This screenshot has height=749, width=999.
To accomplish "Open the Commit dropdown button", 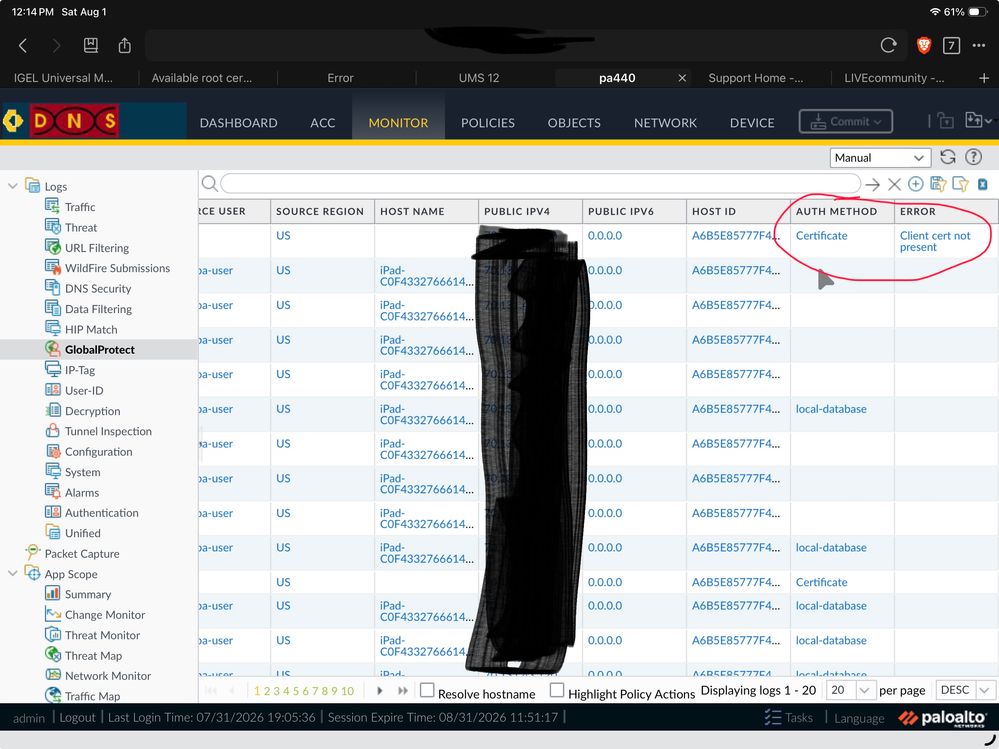I will click(845, 122).
